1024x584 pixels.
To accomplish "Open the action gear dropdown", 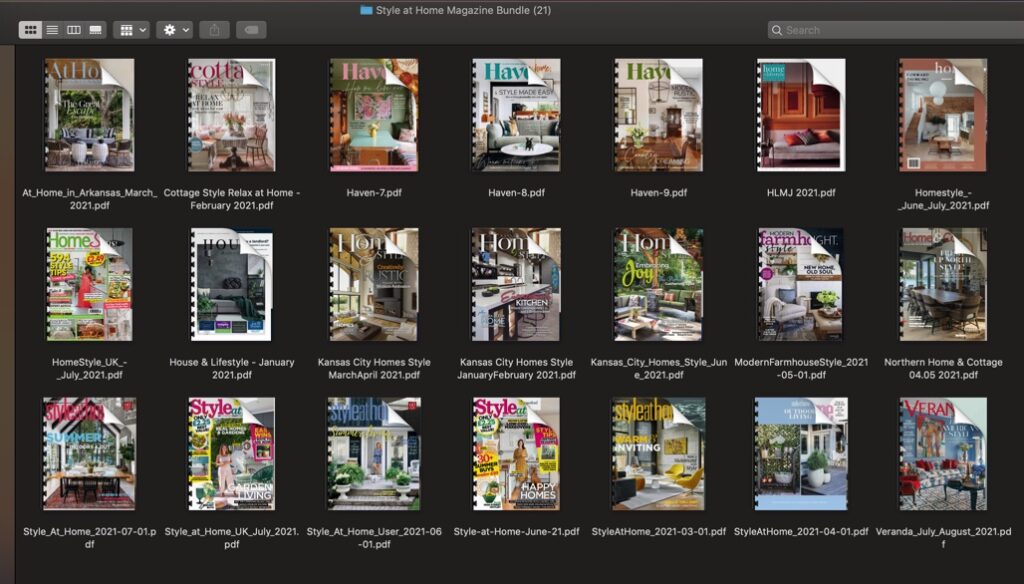I will tap(167, 29).
